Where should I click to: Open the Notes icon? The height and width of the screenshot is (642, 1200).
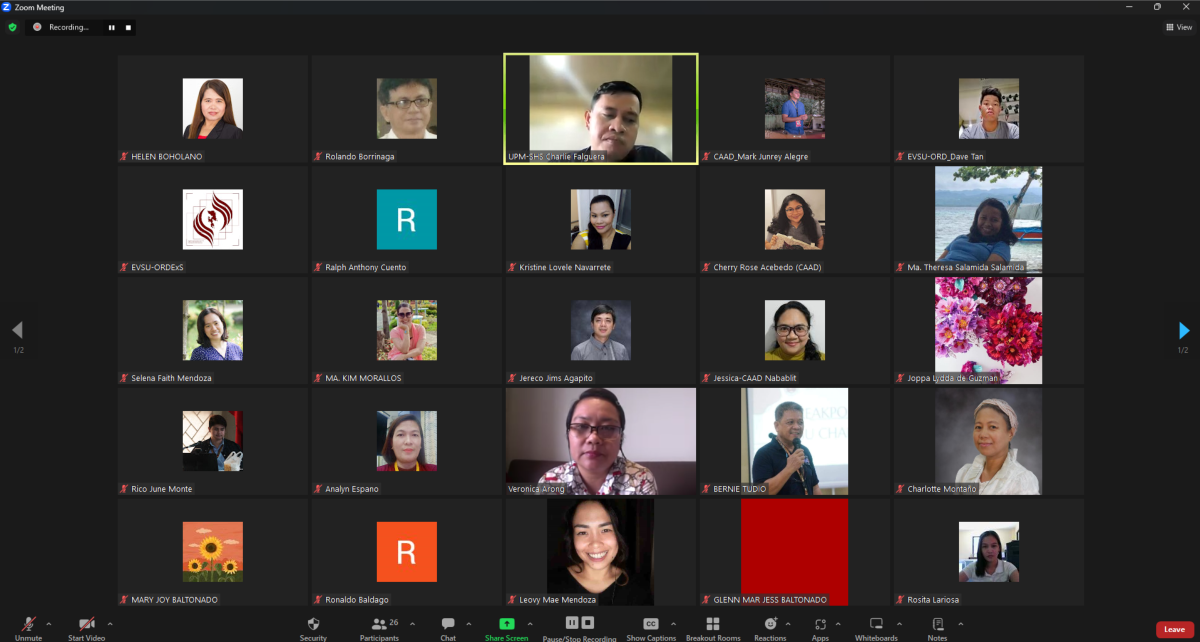pyautogui.click(x=937, y=624)
